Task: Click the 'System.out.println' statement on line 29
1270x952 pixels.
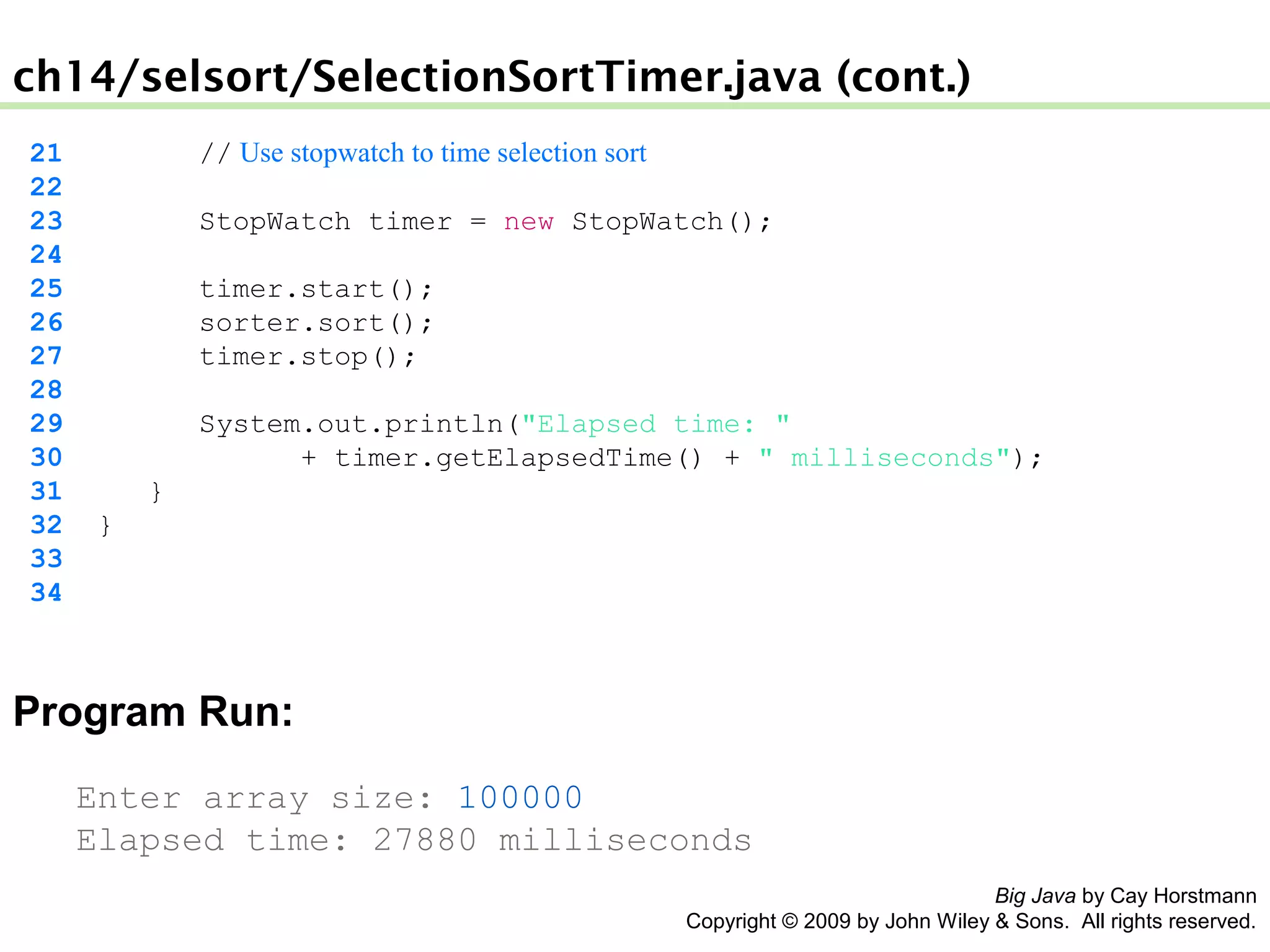Action: (x=495, y=425)
